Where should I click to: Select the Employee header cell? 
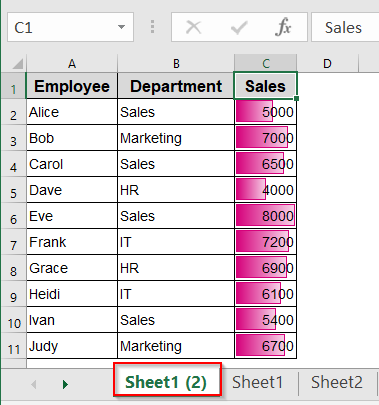click(72, 86)
